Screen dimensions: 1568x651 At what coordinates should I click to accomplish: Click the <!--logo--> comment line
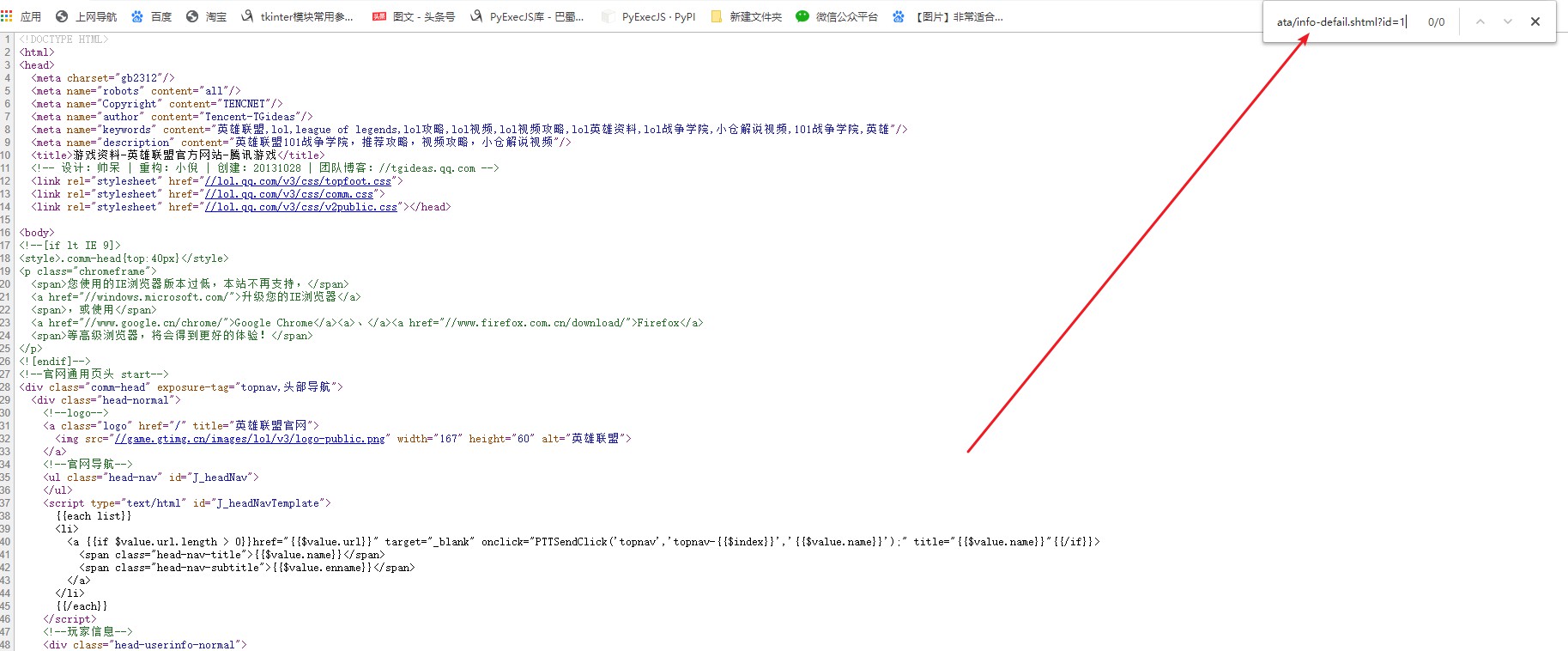(x=76, y=413)
